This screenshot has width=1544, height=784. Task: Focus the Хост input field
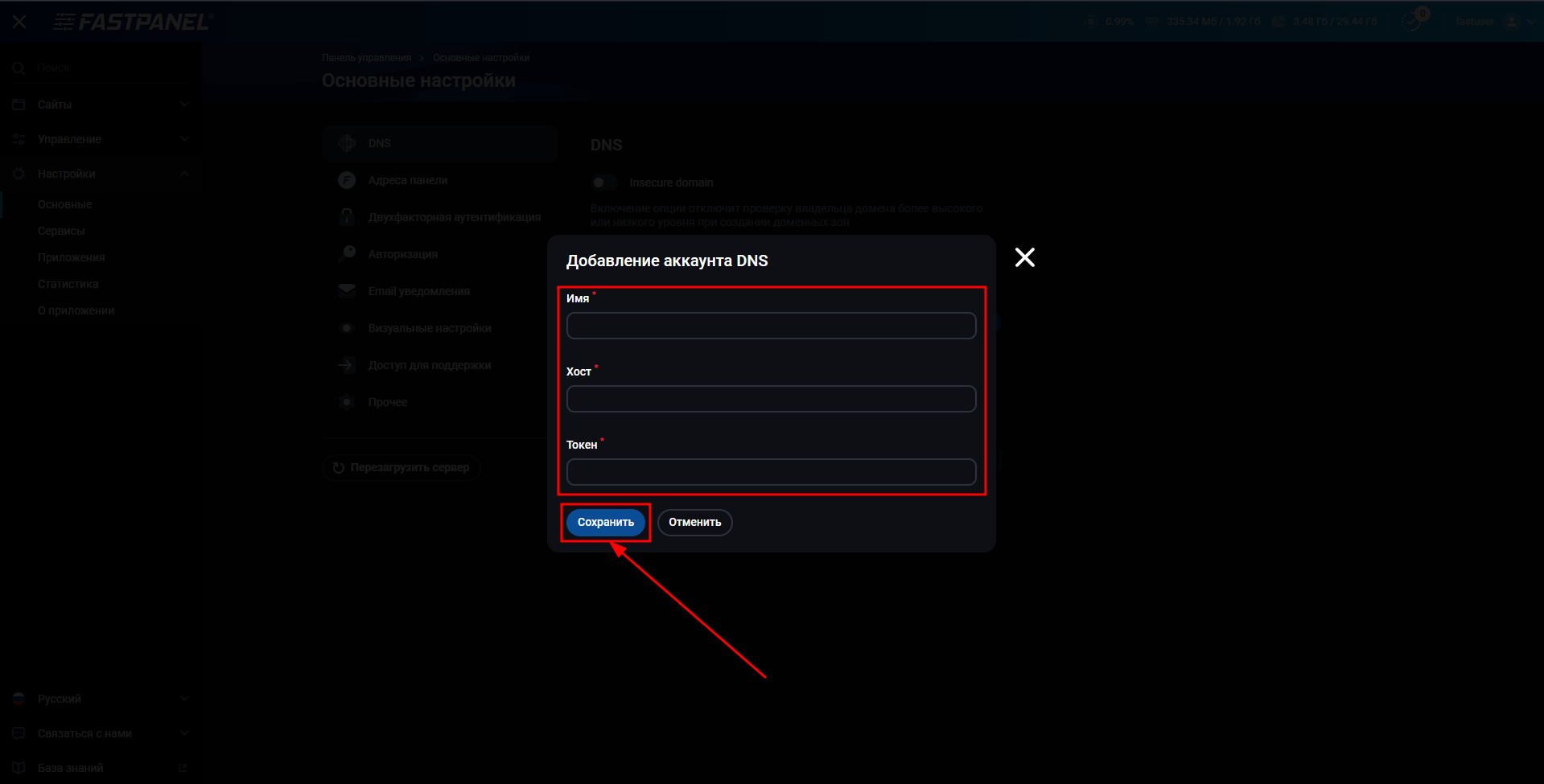771,399
